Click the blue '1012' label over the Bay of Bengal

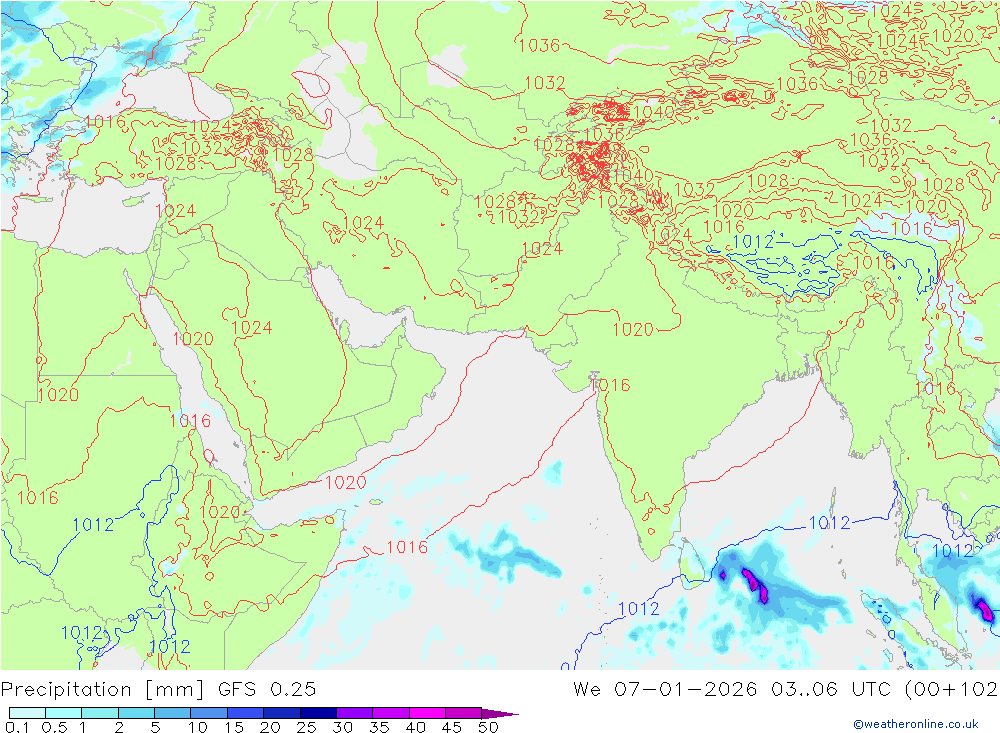(829, 522)
